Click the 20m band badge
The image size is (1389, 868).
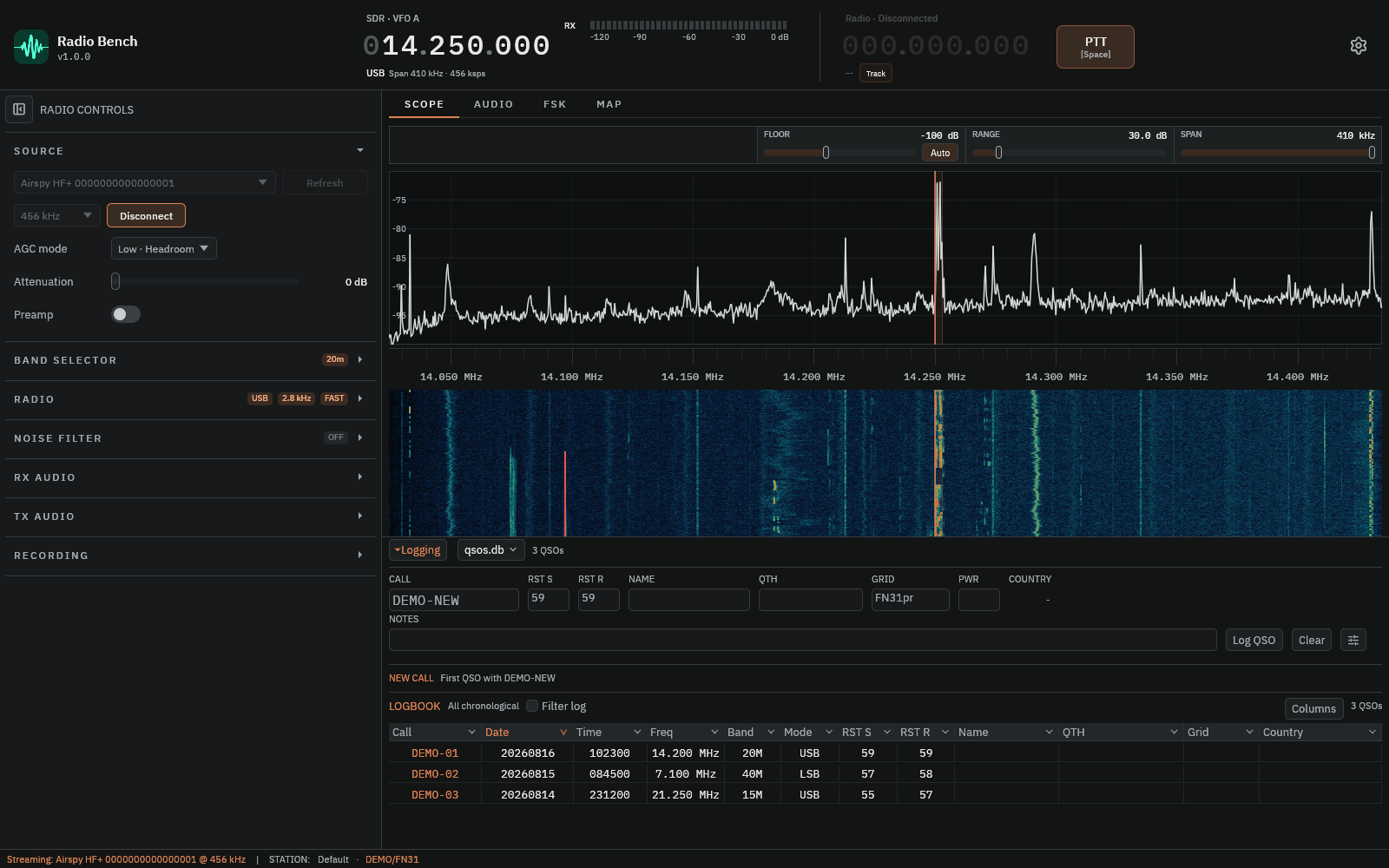pyautogui.click(x=335, y=359)
